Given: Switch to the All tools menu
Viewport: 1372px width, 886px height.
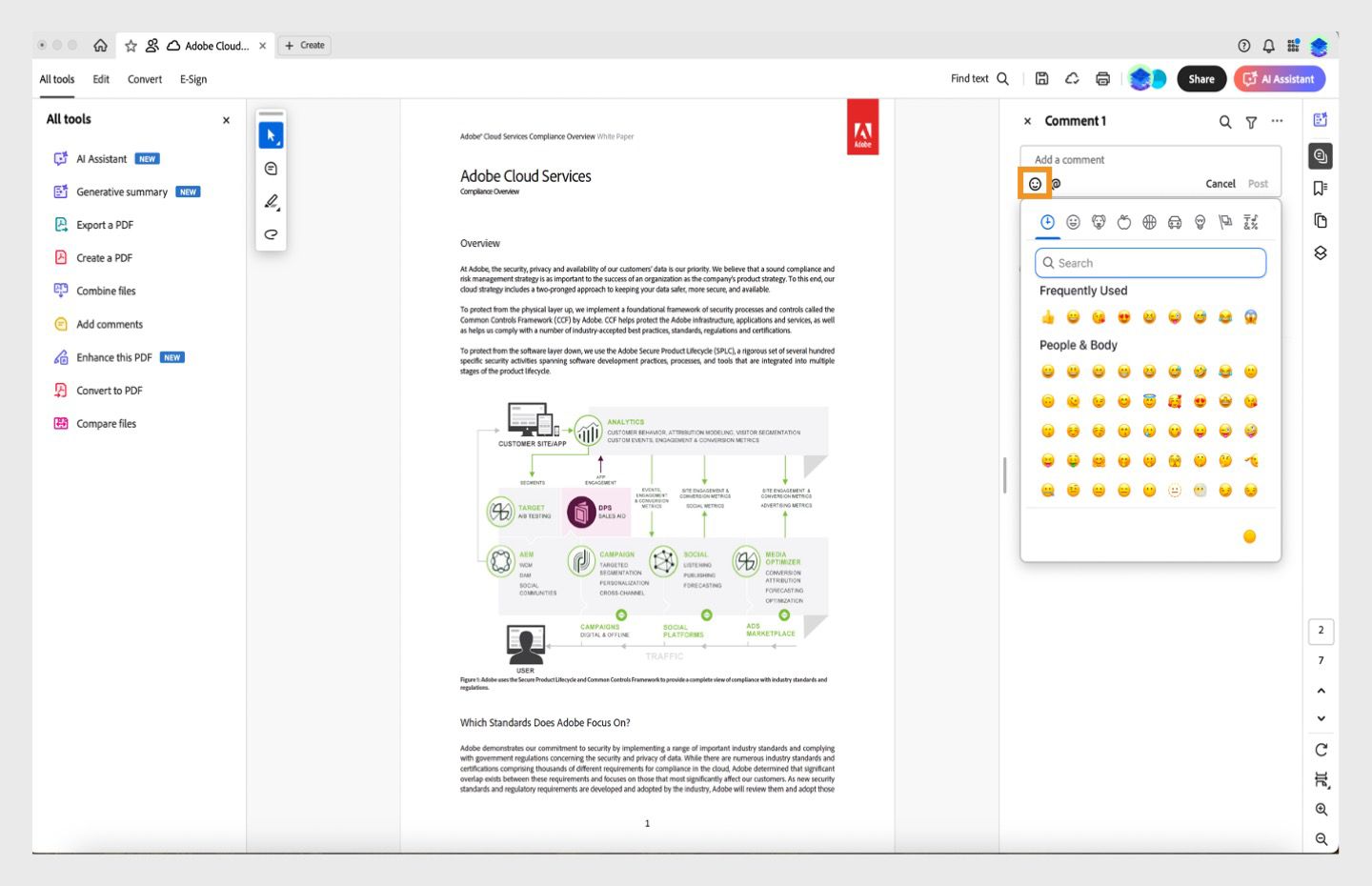Looking at the screenshot, I should click(x=57, y=79).
